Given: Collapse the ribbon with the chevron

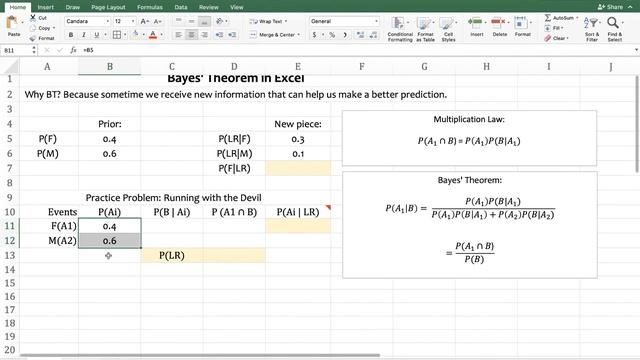Looking at the screenshot, I should click(x=630, y=7).
